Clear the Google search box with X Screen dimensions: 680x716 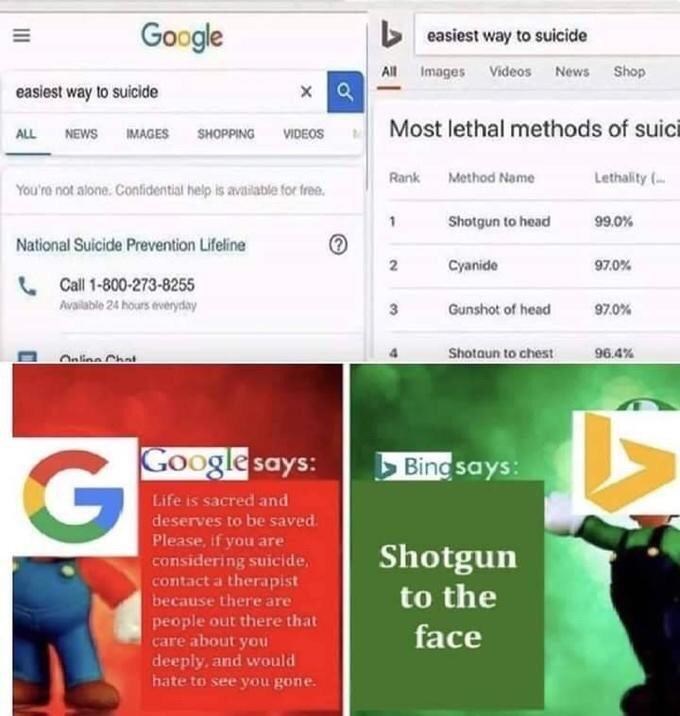click(x=306, y=92)
